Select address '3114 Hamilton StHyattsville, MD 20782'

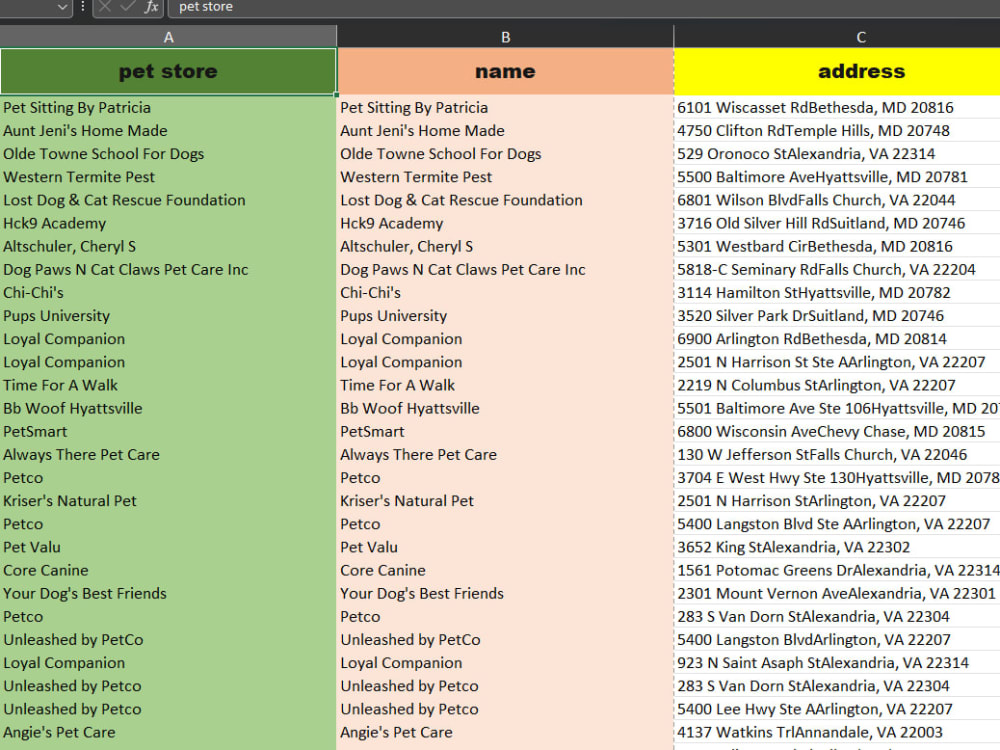click(814, 293)
